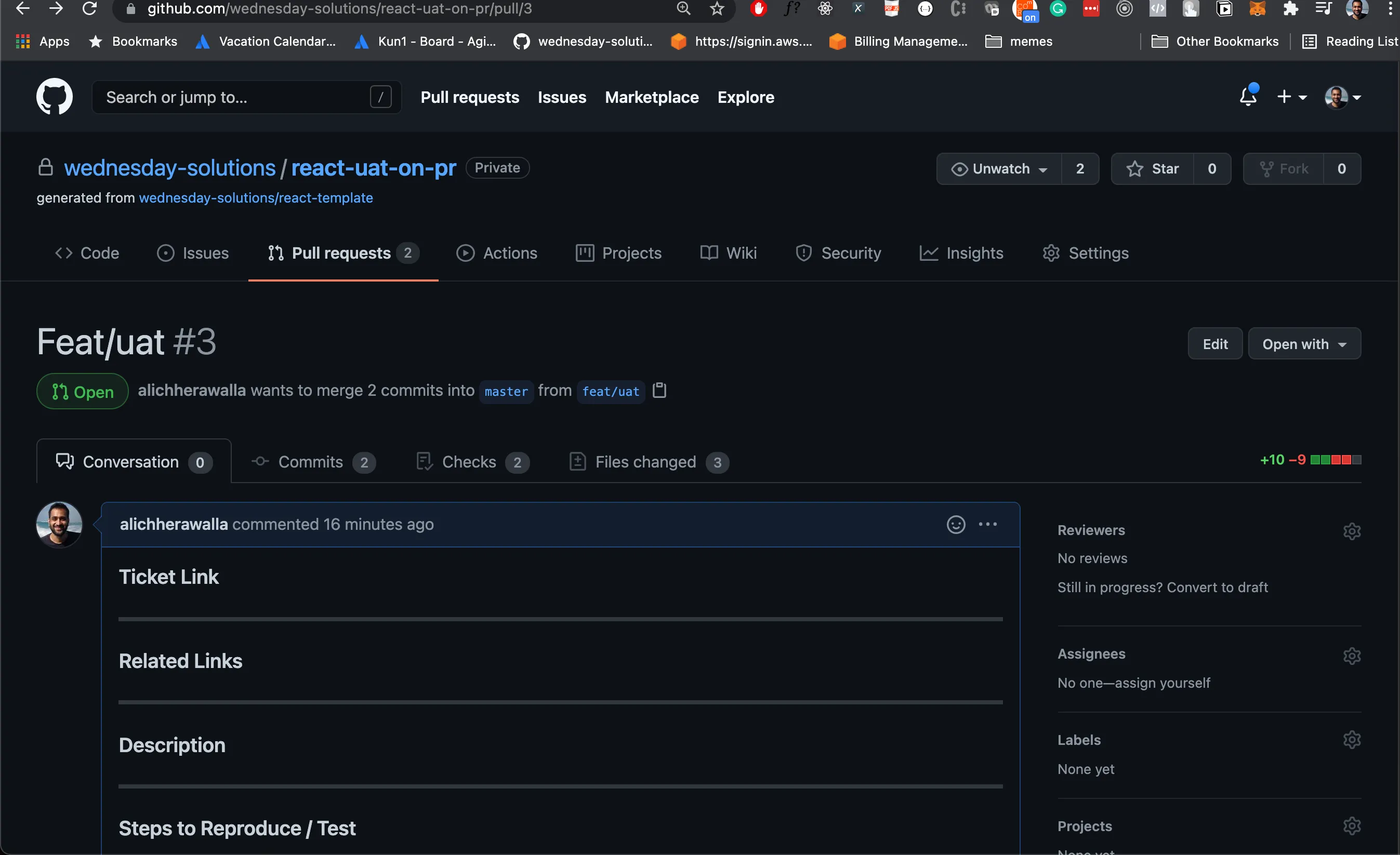Bookmark this page with the star icon

coord(717,8)
